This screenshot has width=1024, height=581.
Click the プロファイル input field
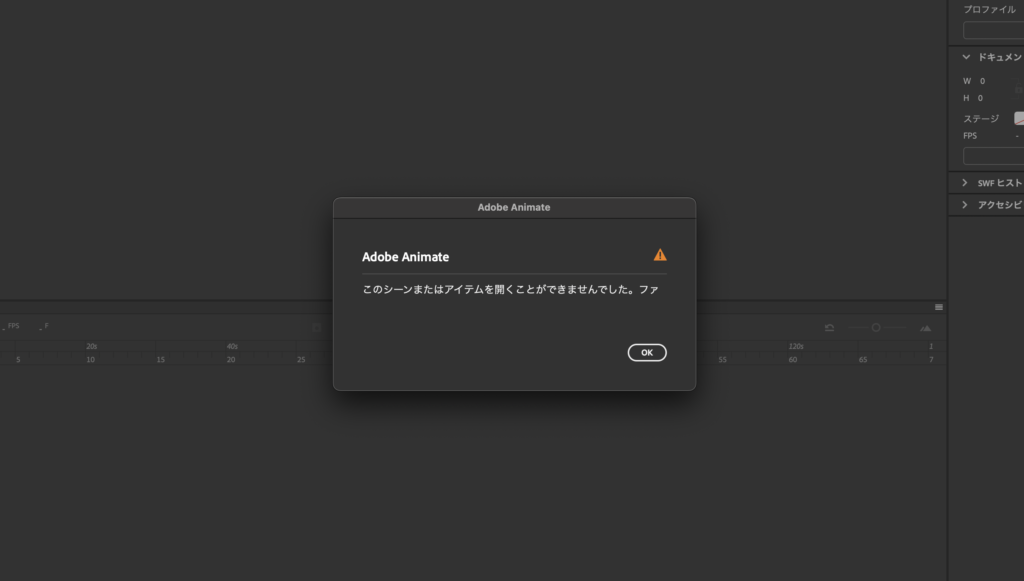[993, 30]
